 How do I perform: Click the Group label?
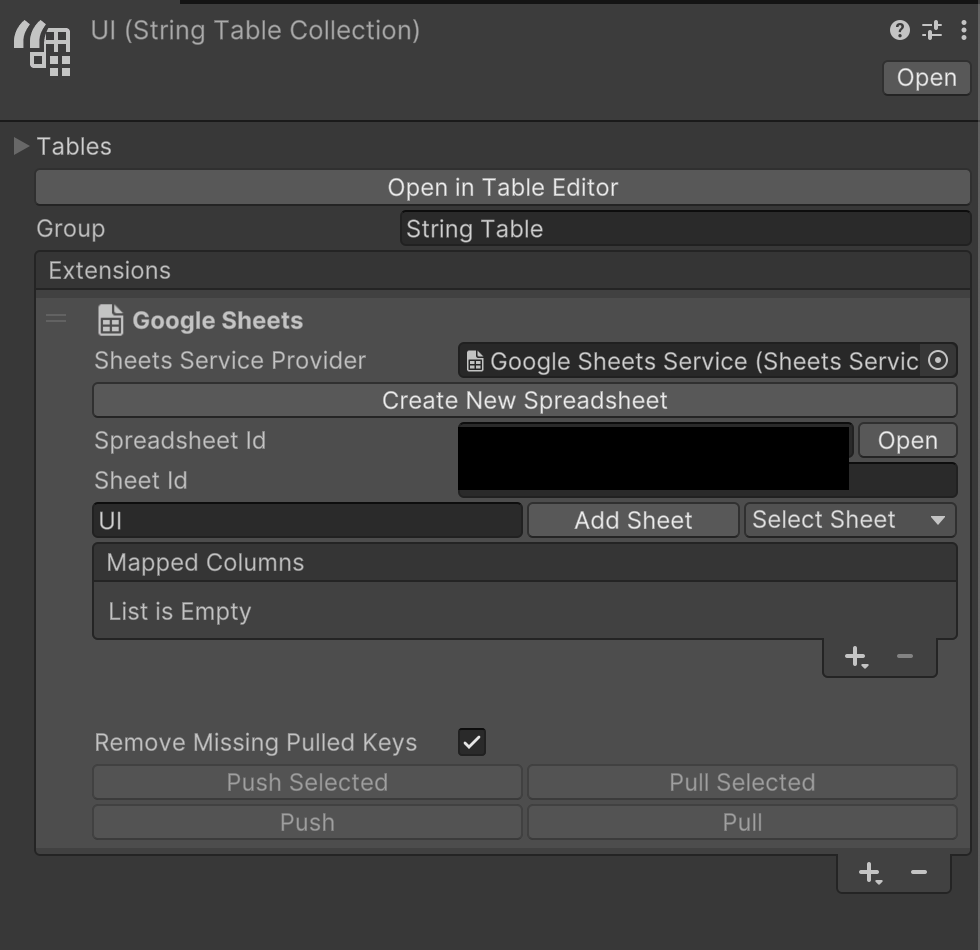pos(71,229)
